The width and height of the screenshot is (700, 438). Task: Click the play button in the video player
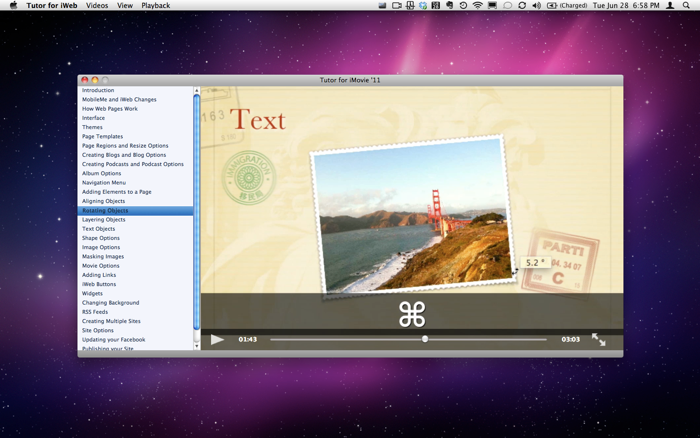[x=217, y=340]
